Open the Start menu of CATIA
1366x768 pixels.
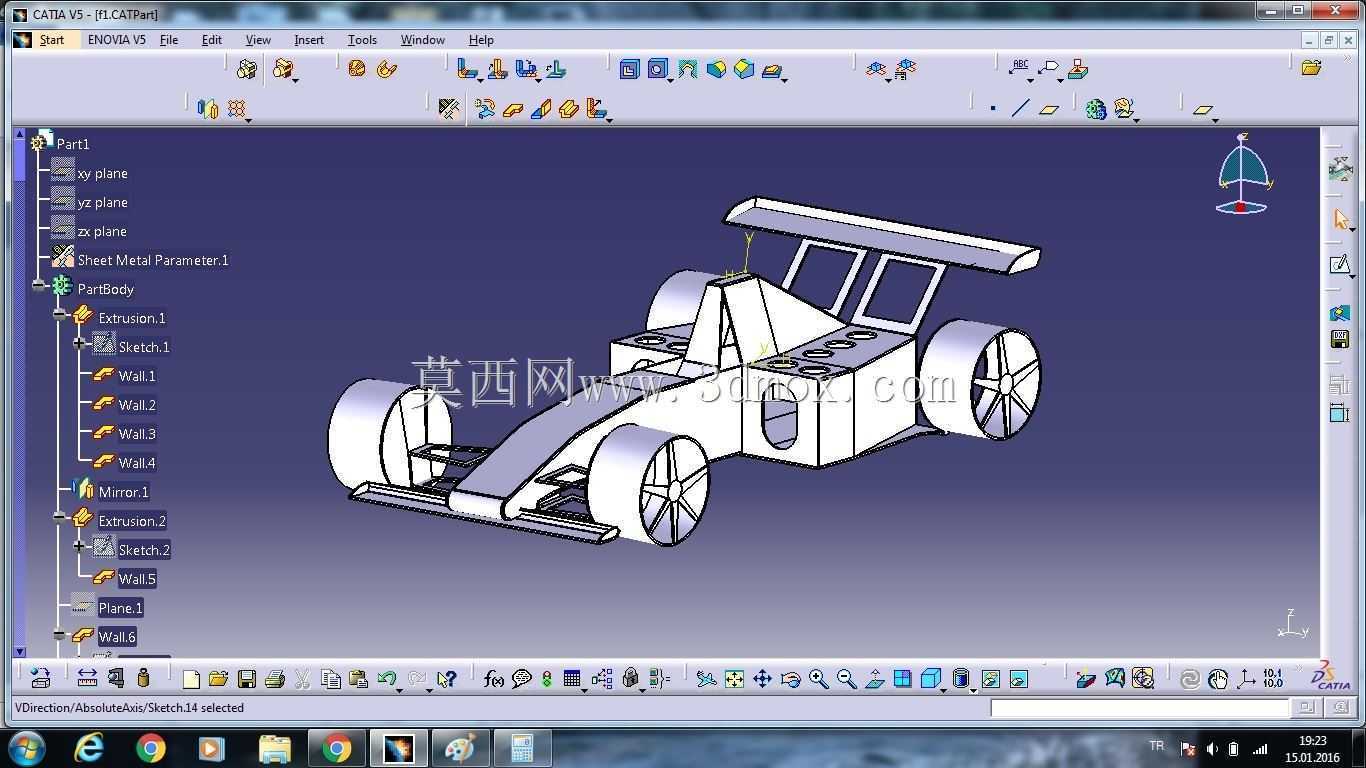click(52, 40)
